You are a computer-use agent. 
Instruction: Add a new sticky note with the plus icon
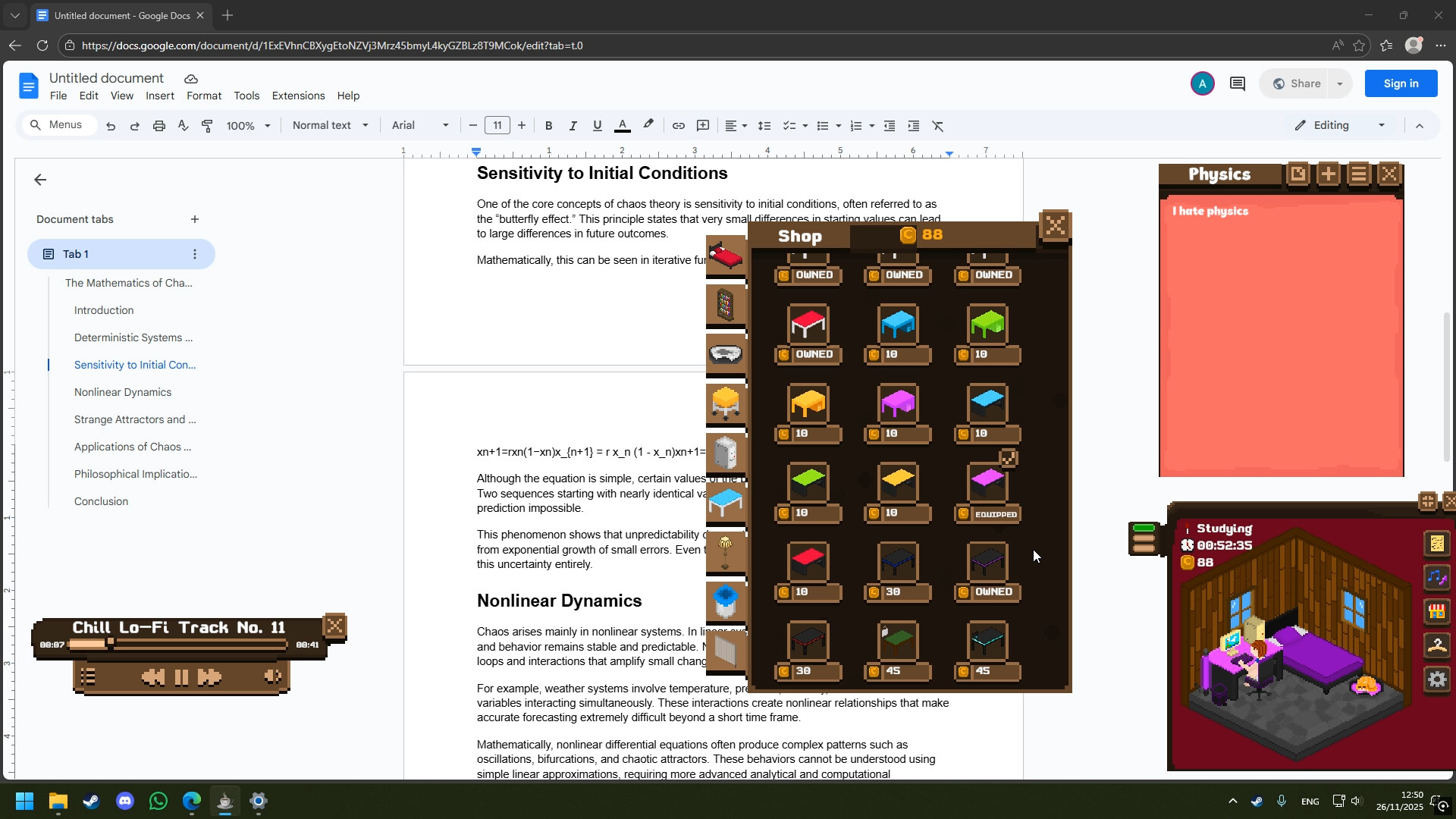click(1329, 174)
